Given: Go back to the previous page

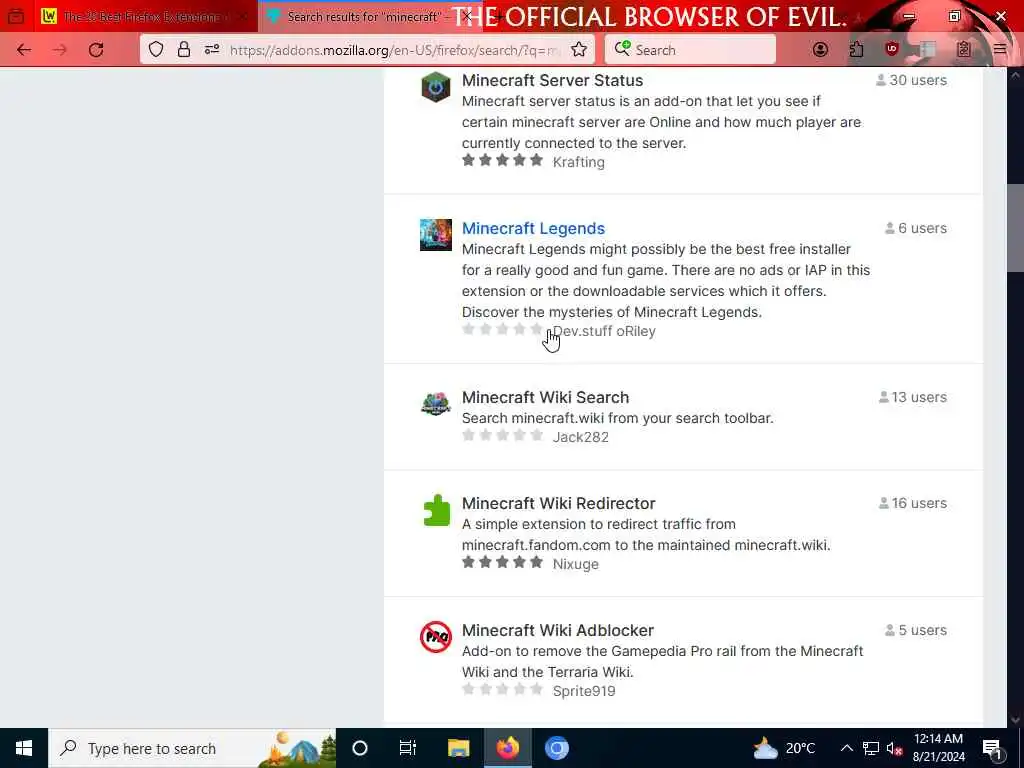Looking at the screenshot, I should click(24, 50).
